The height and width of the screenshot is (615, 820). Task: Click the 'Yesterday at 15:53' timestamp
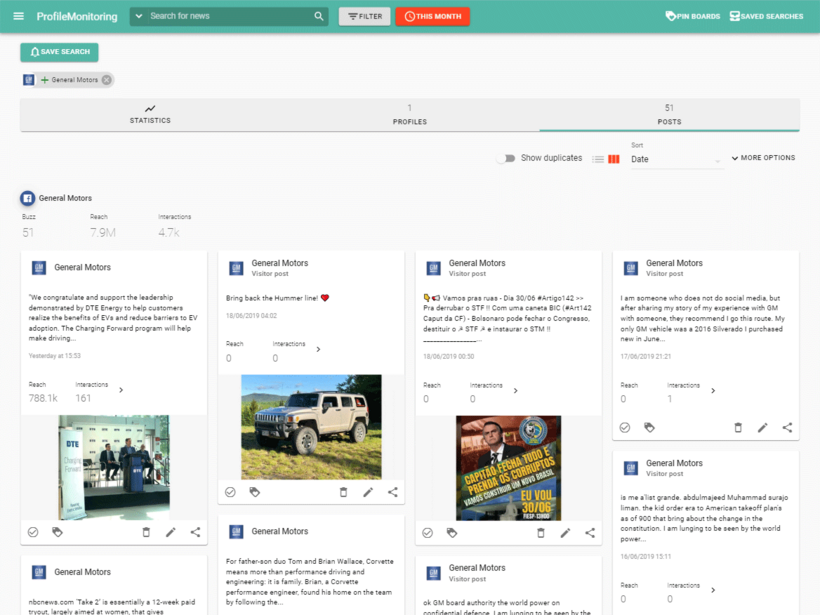click(x=54, y=356)
